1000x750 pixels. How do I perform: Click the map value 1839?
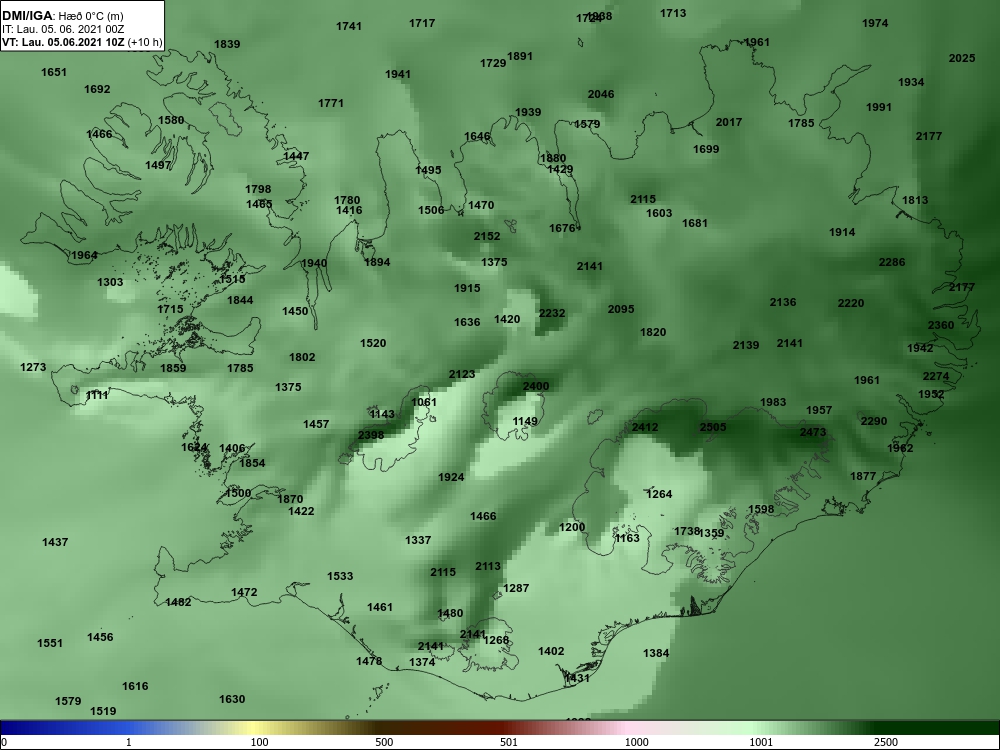click(227, 44)
